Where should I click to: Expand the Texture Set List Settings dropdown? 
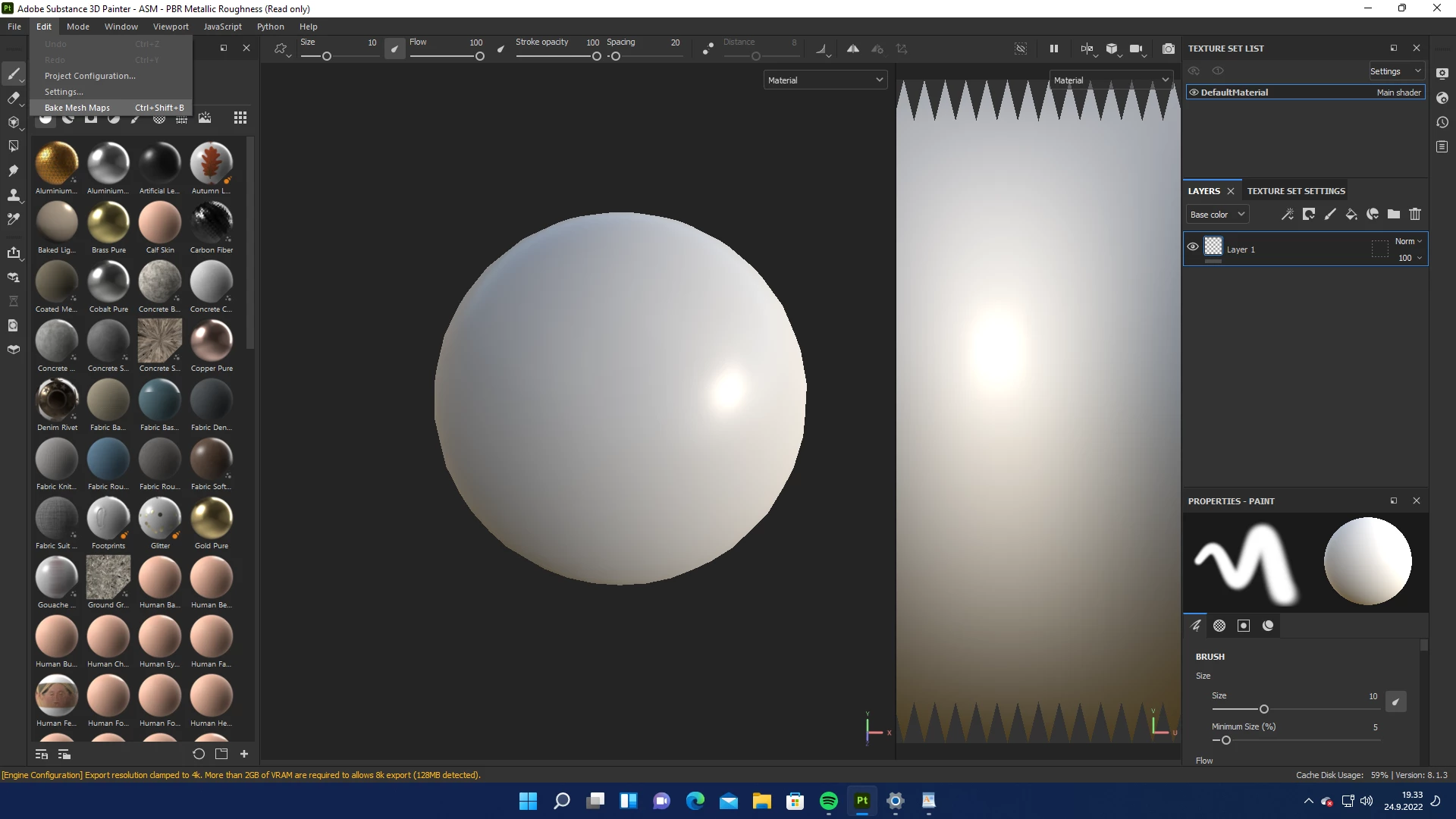coord(1396,71)
